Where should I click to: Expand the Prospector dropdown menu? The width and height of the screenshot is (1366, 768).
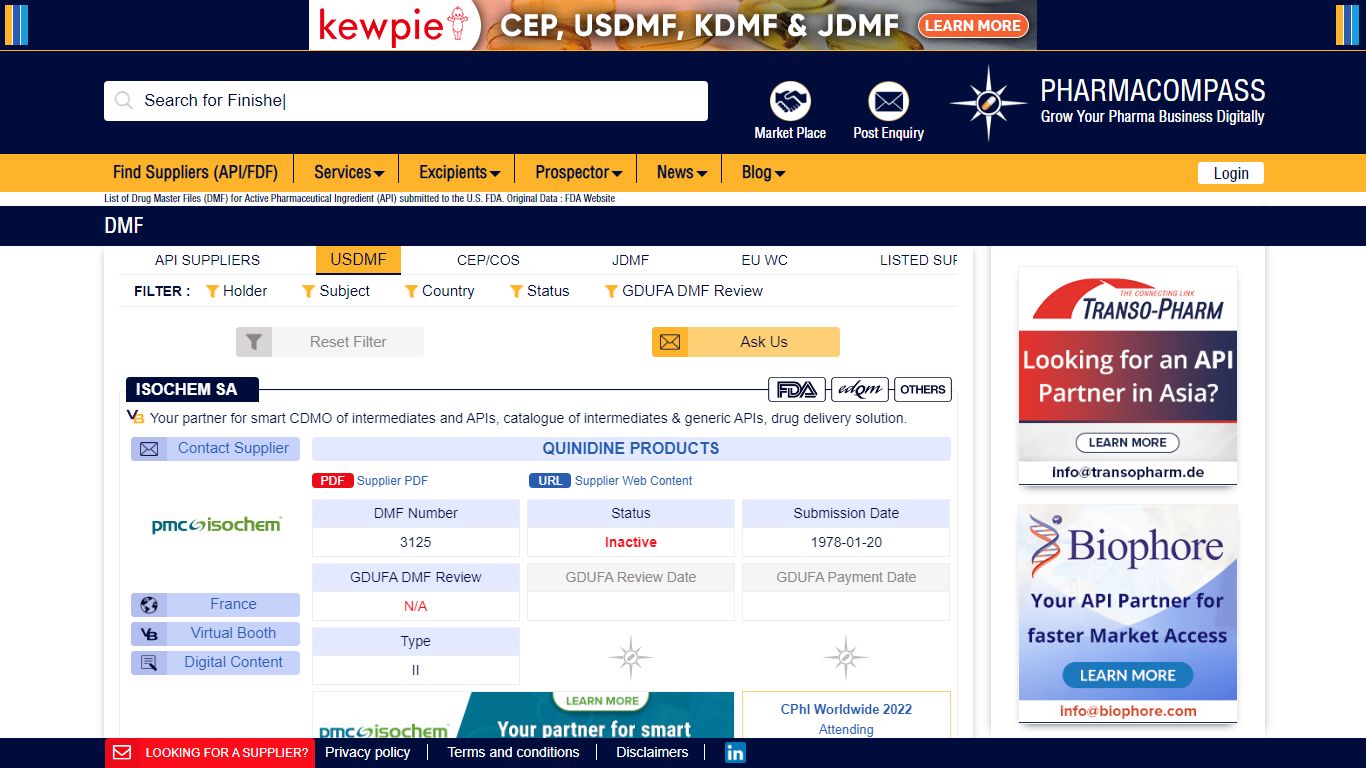(x=579, y=172)
